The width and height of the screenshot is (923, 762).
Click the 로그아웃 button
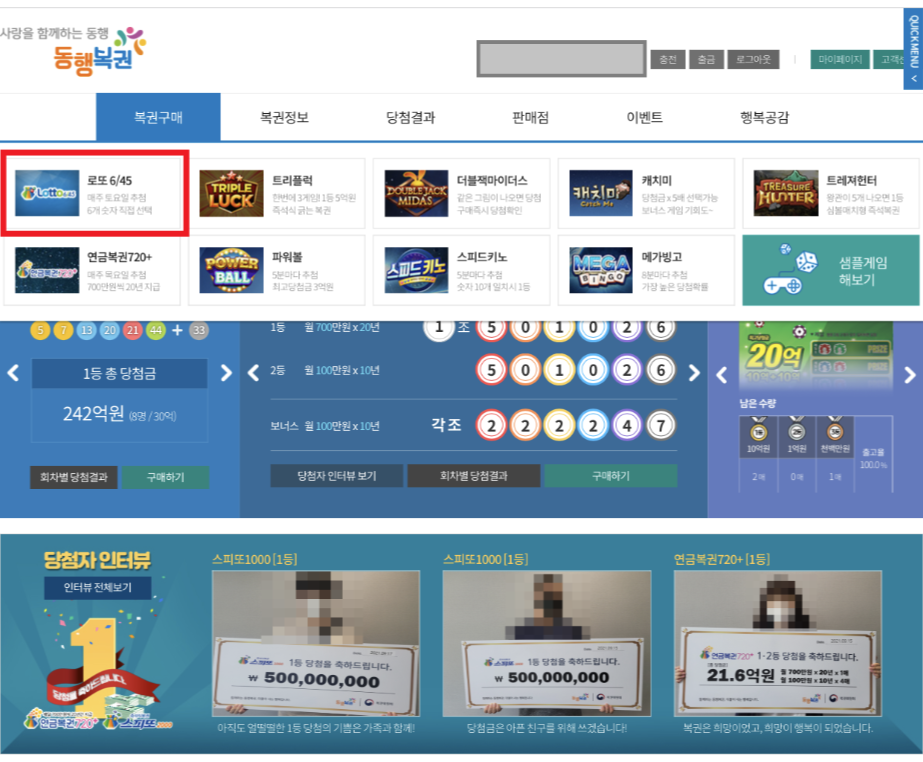pos(753,59)
